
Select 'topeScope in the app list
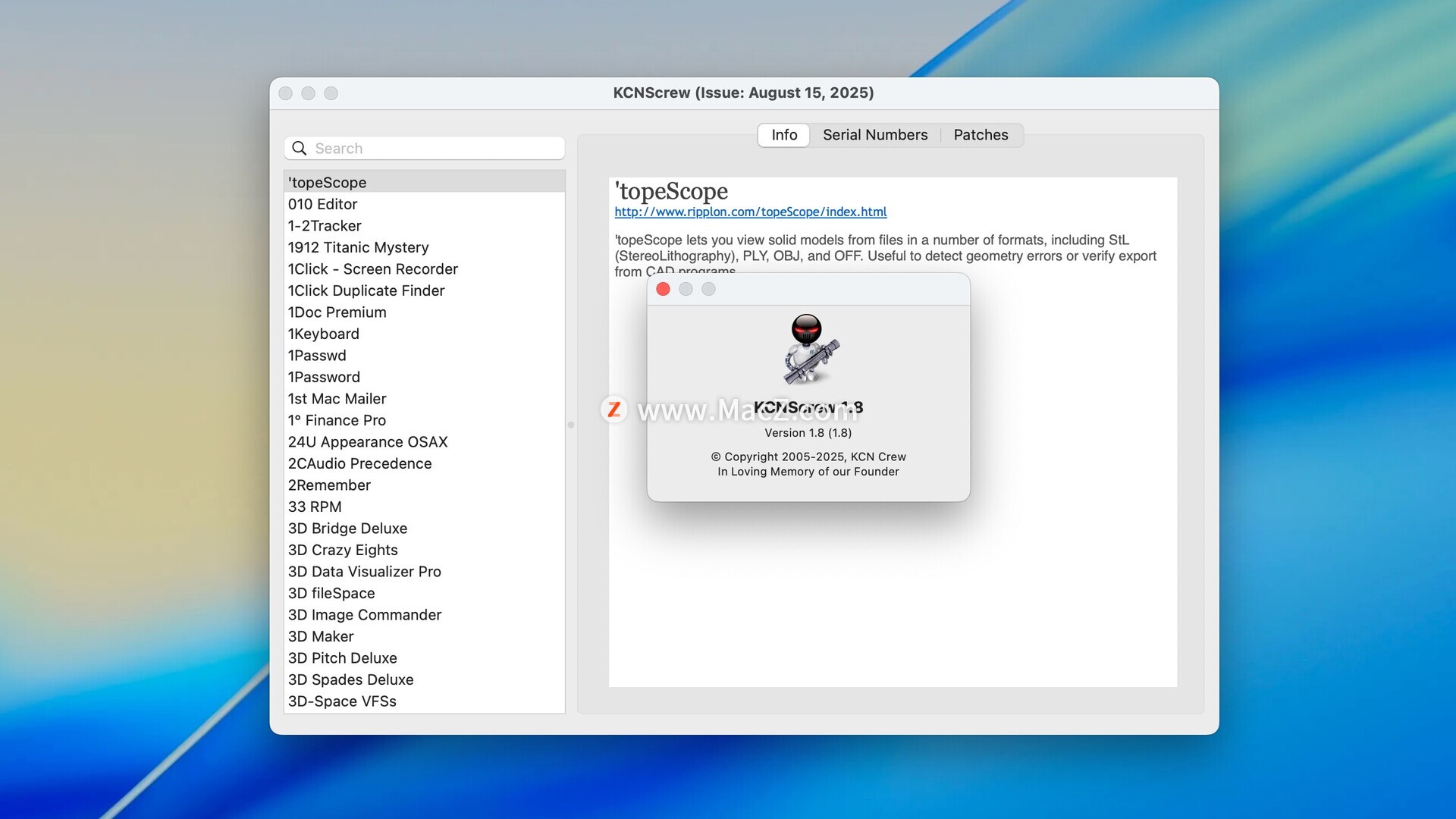coord(425,182)
